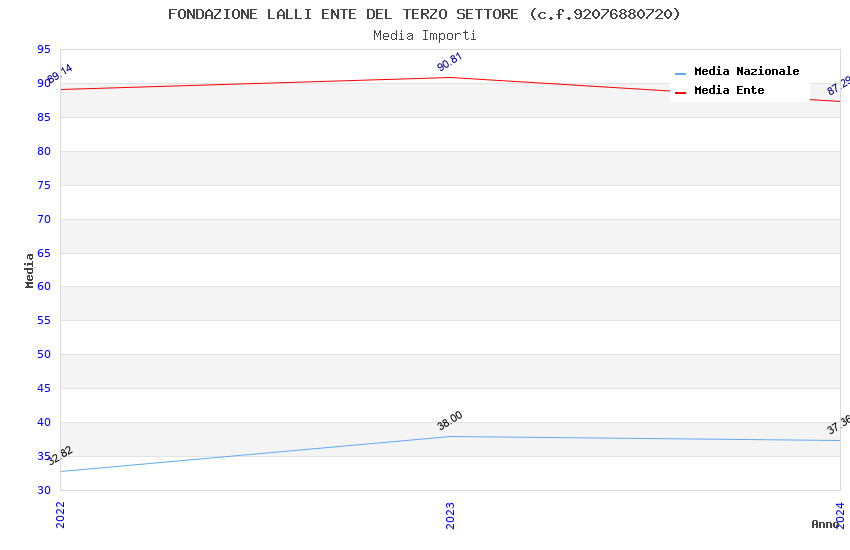Click the red Media Ente legend swatch
This screenshot has height=550, width=850.
click(x=680, y=93)
